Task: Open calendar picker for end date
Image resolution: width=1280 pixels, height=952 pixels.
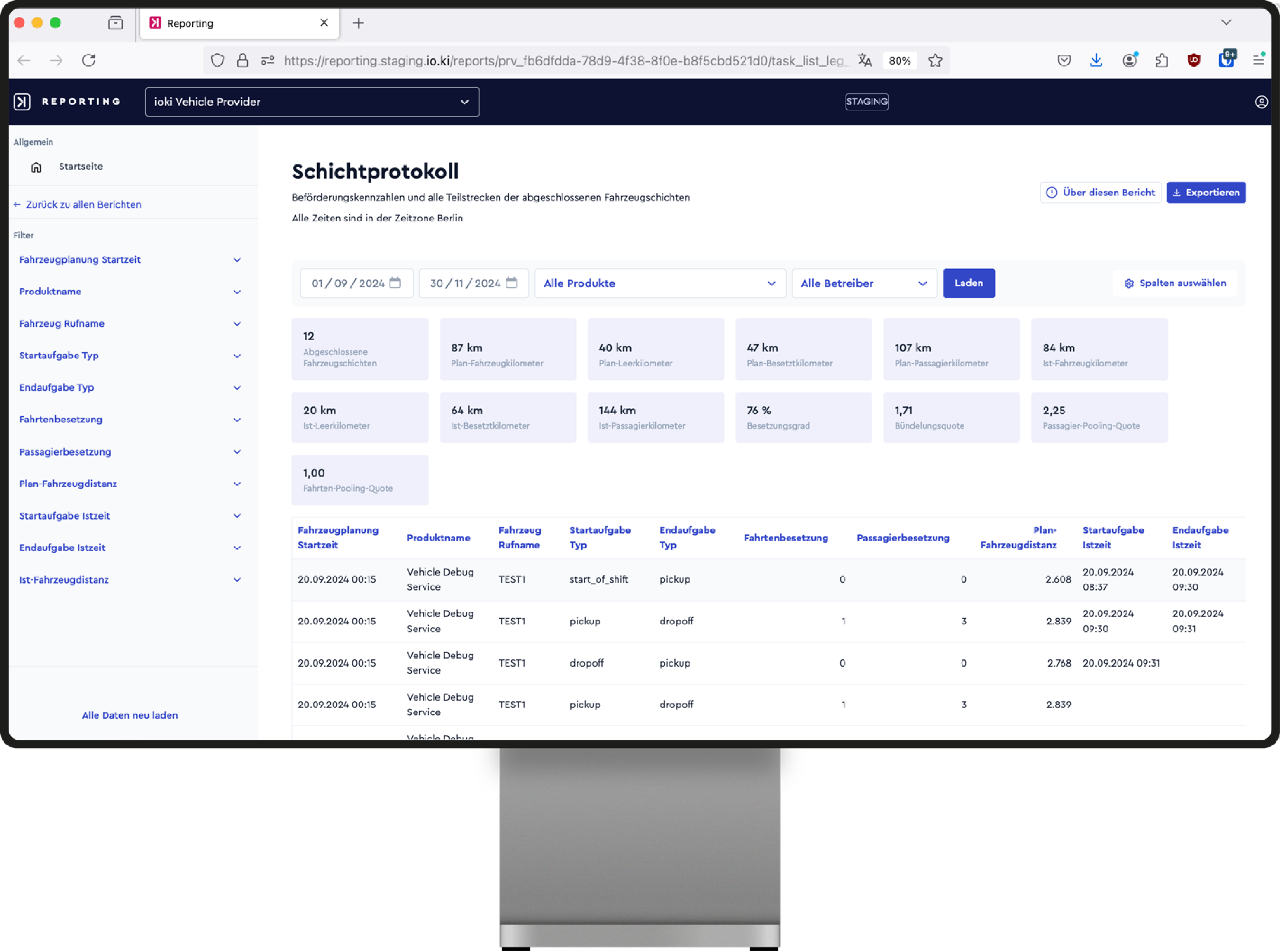Action: tap(511, 283)
